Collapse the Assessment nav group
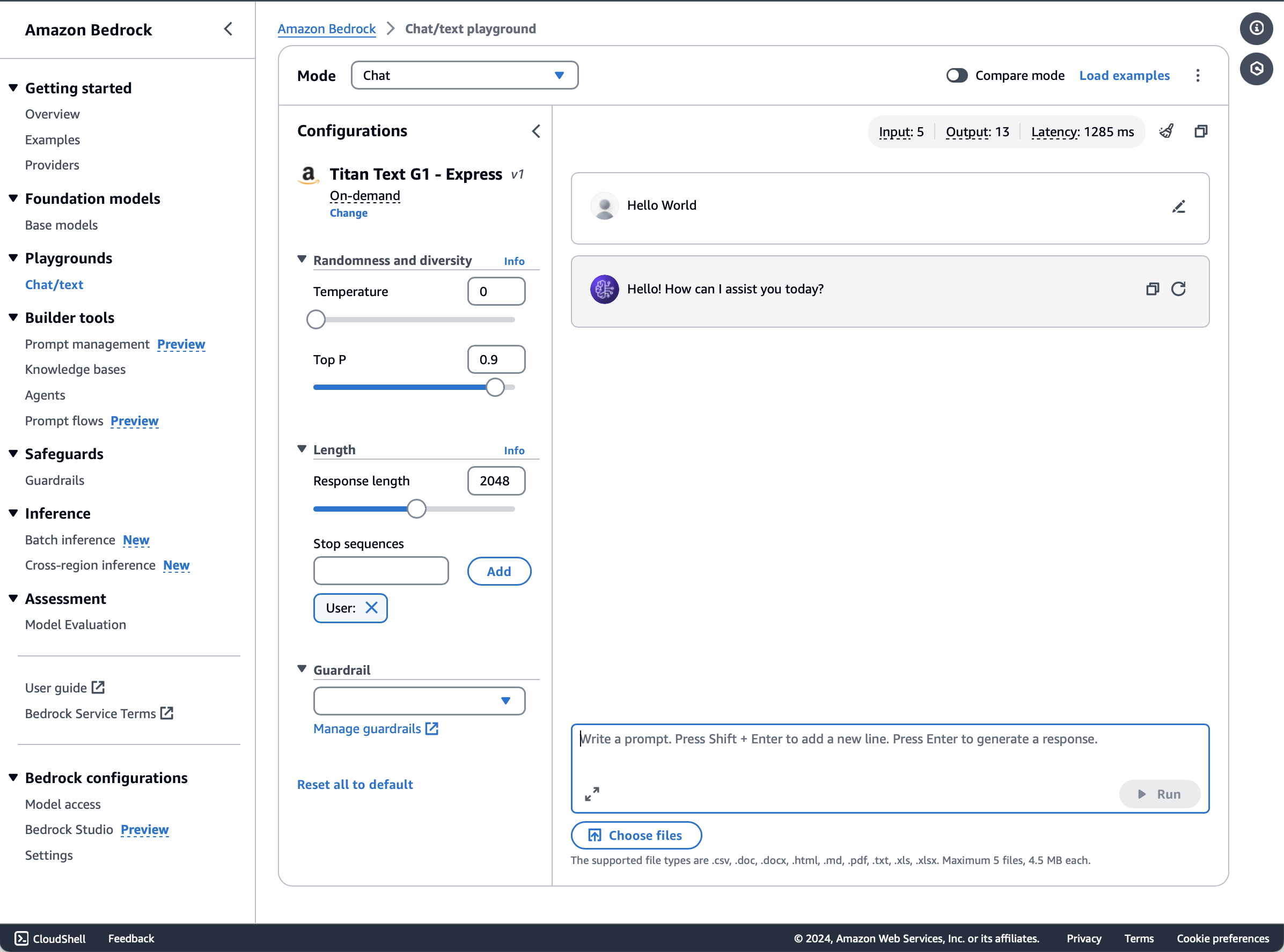The width and height of the screenshot is (1284, 952). (x=13, y=598)
